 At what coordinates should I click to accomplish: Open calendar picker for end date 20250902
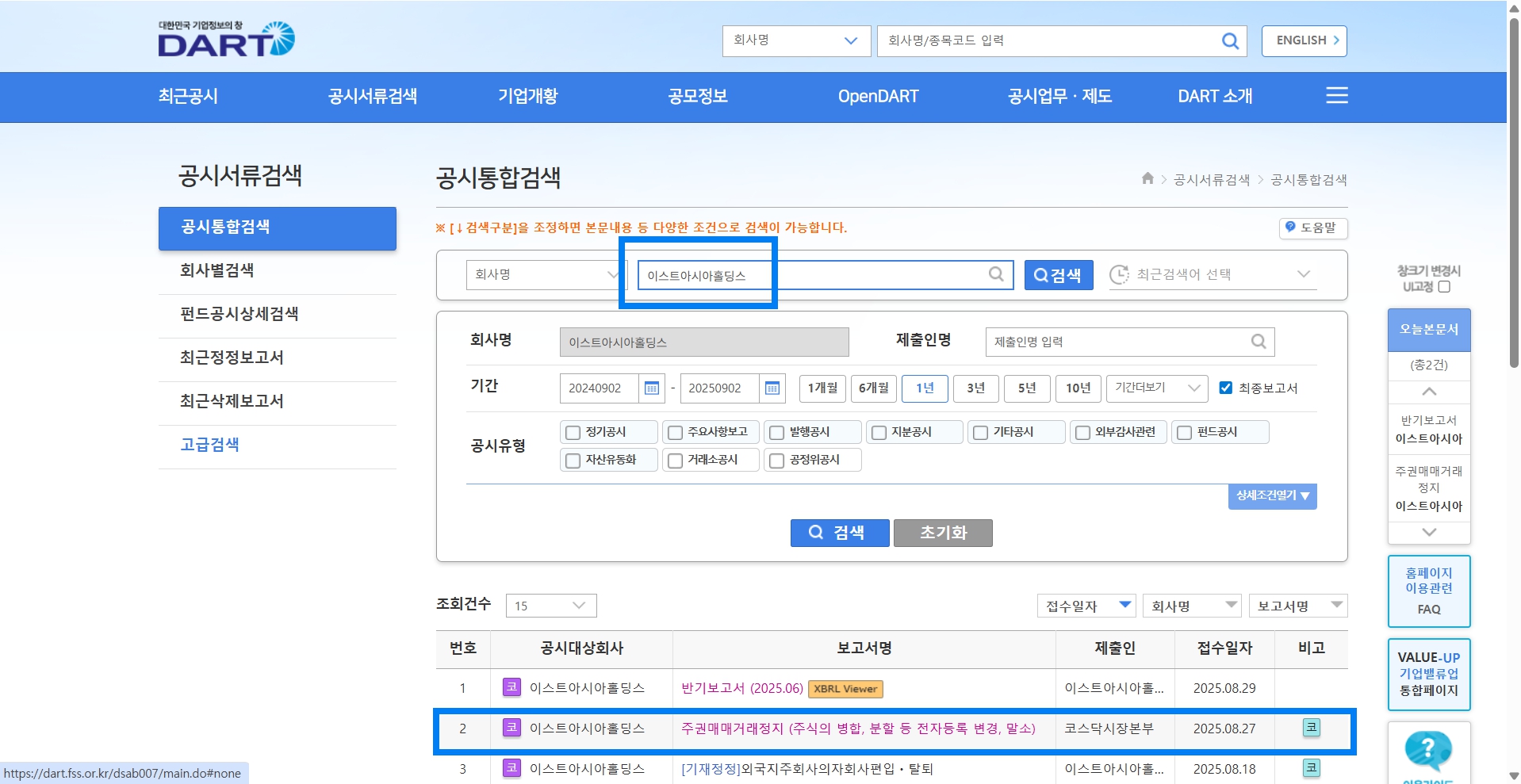tap(772, 388)
